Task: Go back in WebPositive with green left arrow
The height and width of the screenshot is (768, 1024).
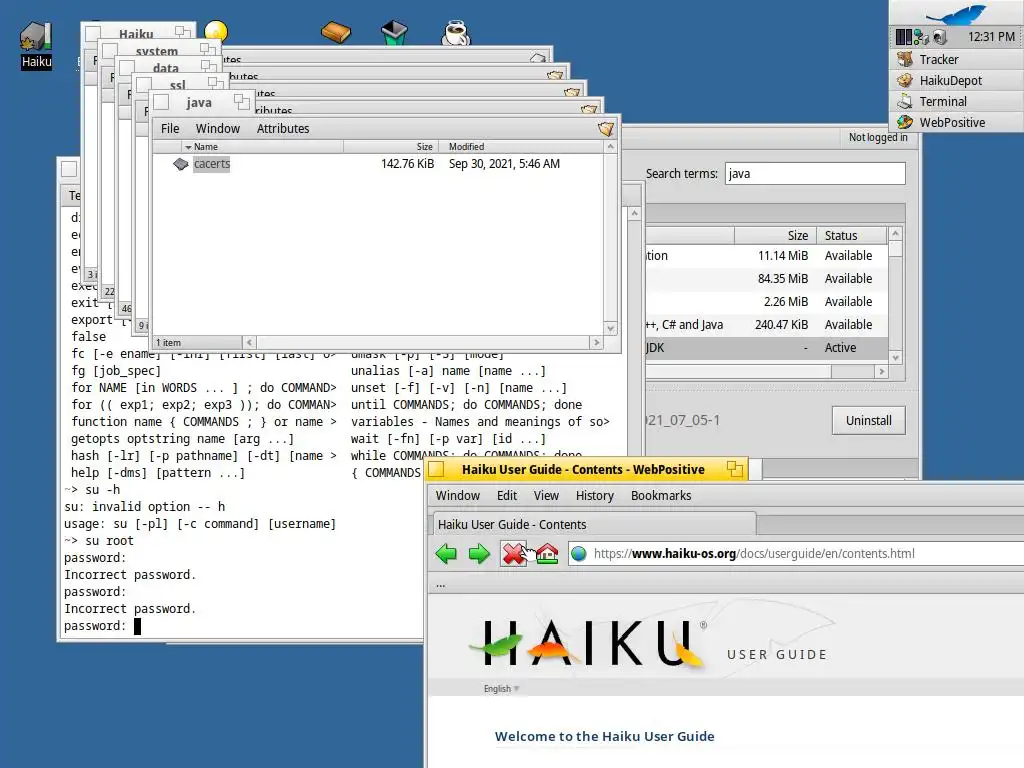Action: 446,554
